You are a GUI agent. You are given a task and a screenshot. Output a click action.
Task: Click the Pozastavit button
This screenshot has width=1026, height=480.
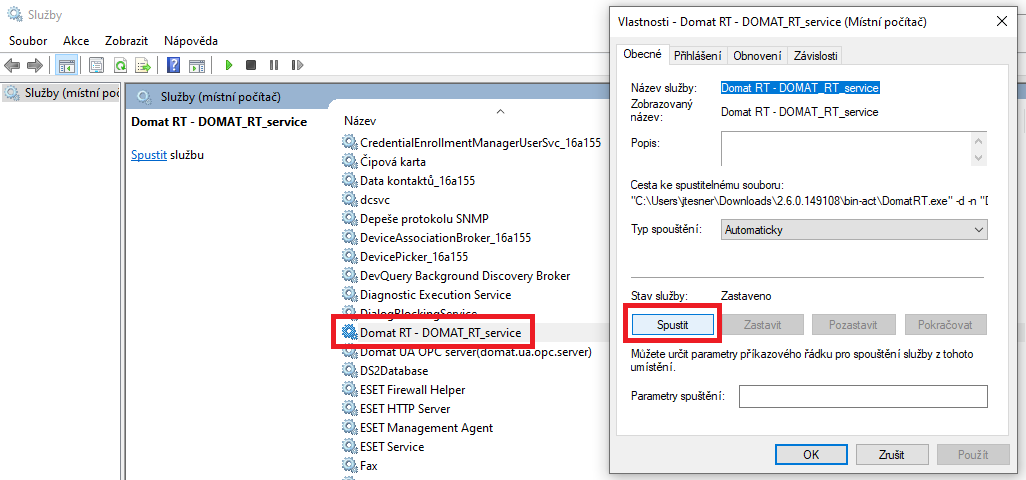coord(853,324)
